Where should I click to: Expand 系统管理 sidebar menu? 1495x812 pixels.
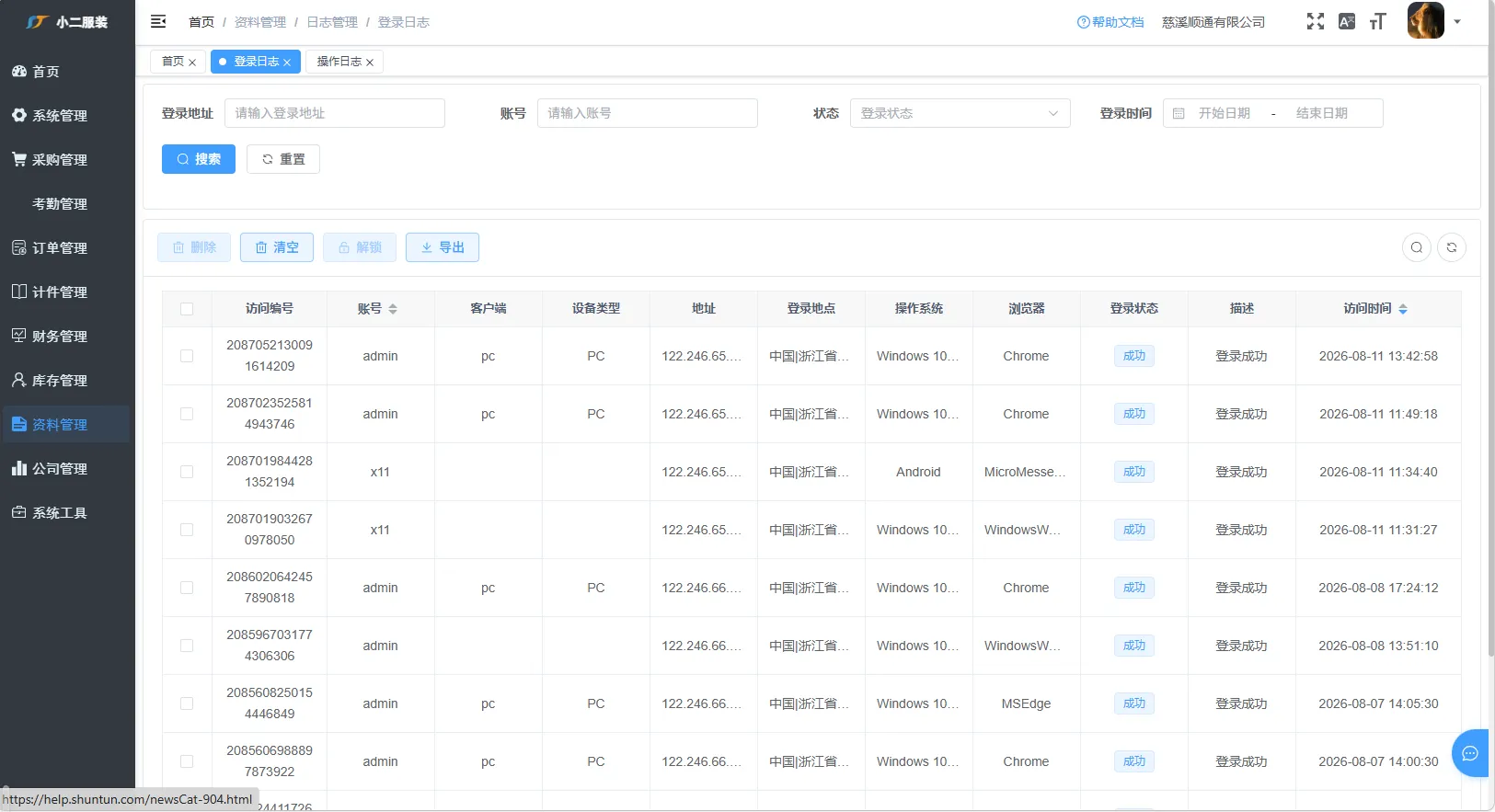[67, 115]
